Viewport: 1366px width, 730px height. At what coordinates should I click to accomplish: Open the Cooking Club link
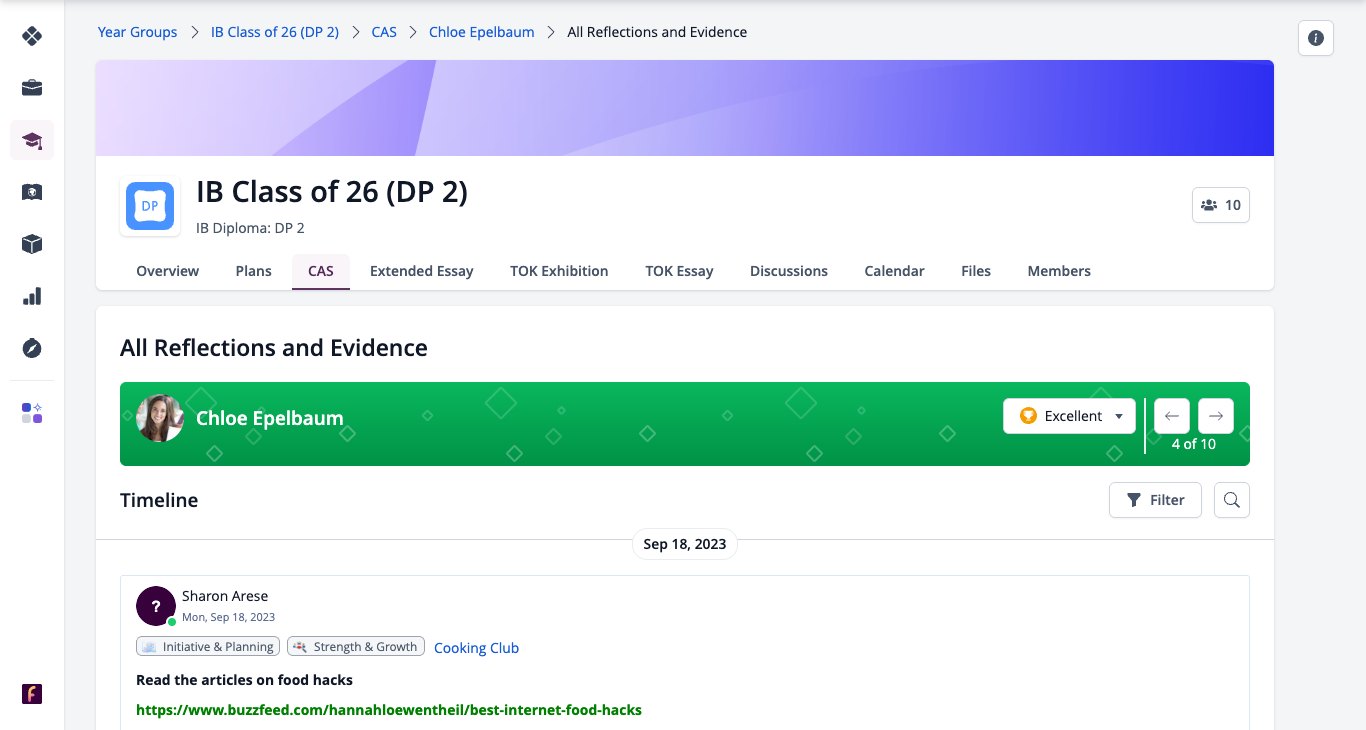click(x=476, y=648)
